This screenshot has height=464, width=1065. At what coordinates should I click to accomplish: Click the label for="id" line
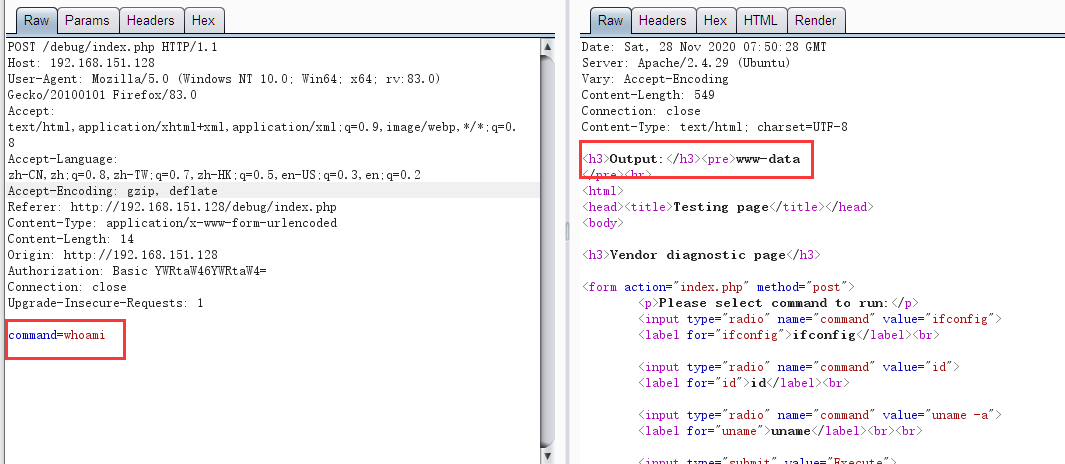click(744, 382)
